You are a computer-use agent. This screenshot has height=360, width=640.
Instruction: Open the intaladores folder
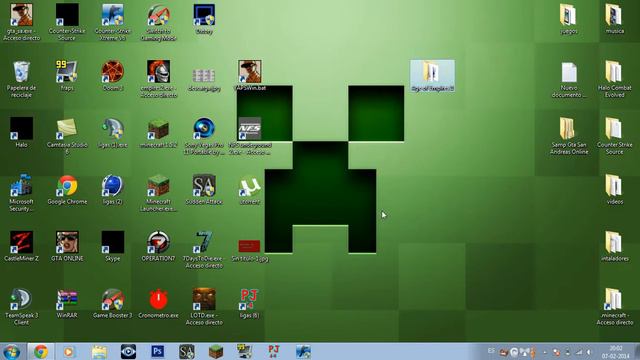pos(614,247)
